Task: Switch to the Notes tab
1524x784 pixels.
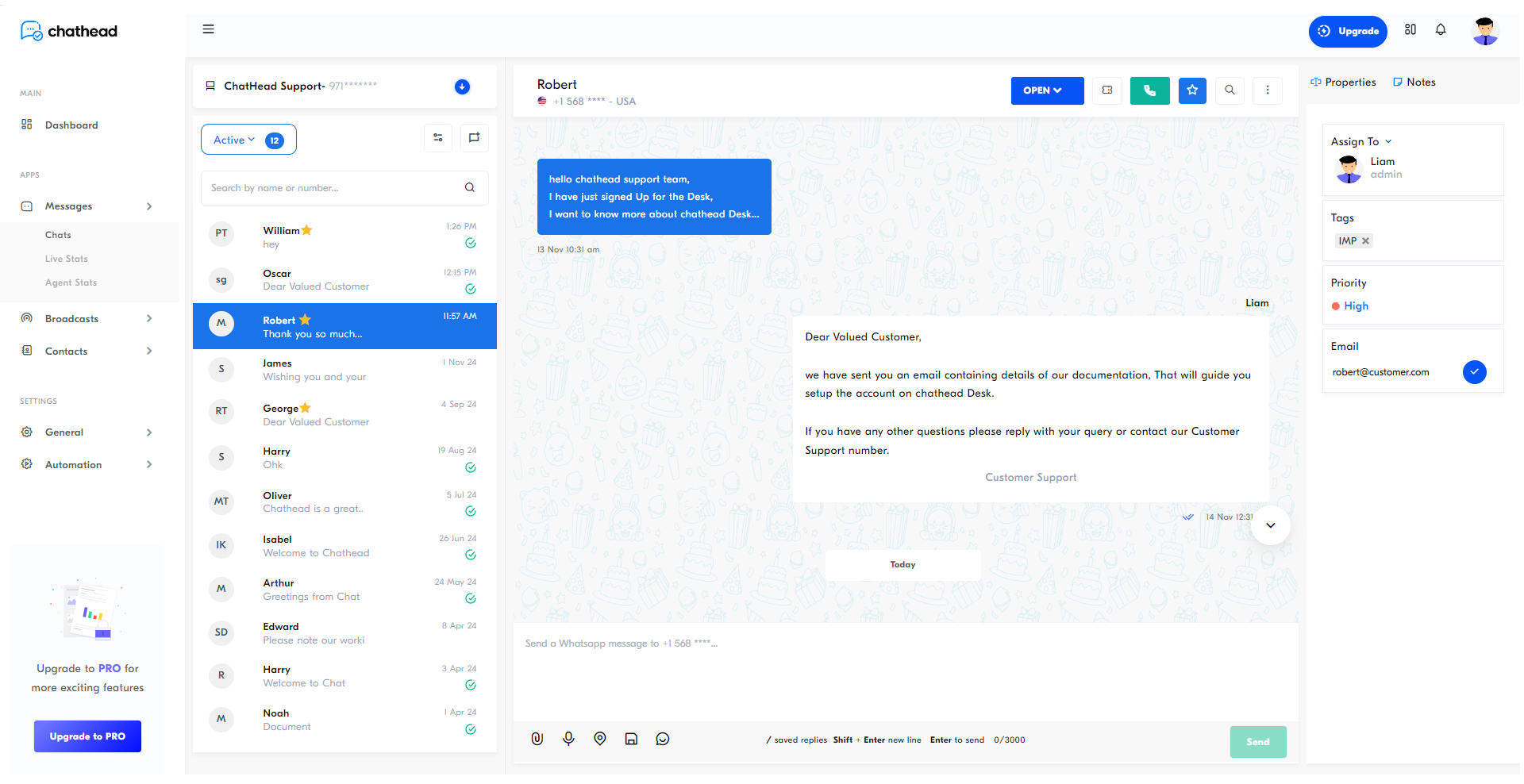Action: [1414, 83]
